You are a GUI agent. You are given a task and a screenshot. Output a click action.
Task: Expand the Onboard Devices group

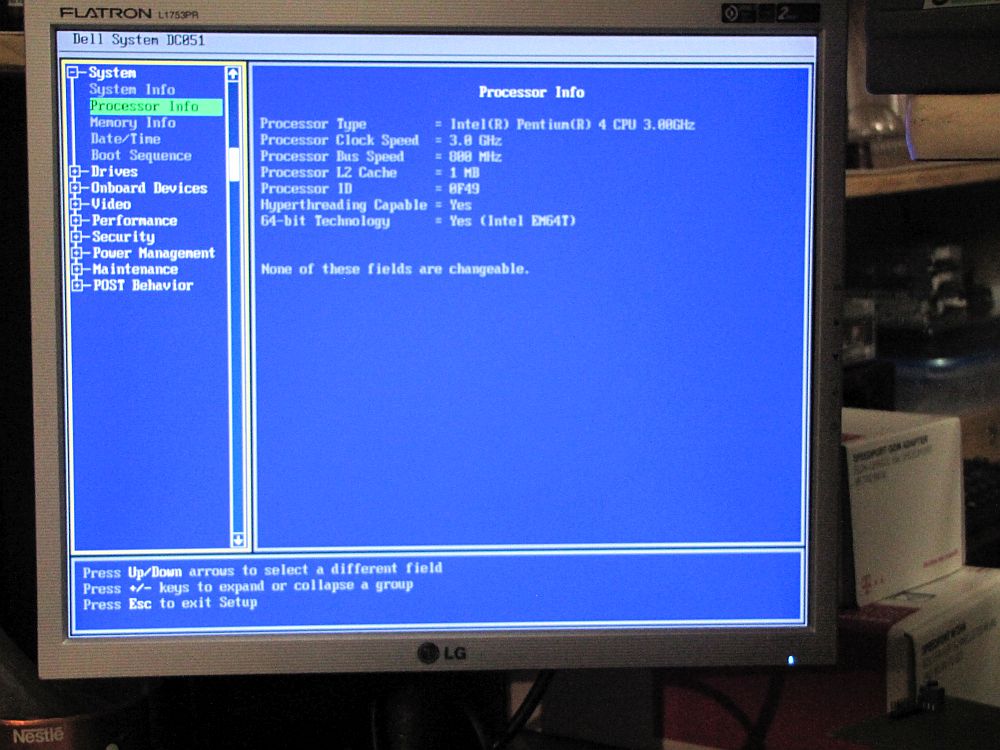coord(75,188)
